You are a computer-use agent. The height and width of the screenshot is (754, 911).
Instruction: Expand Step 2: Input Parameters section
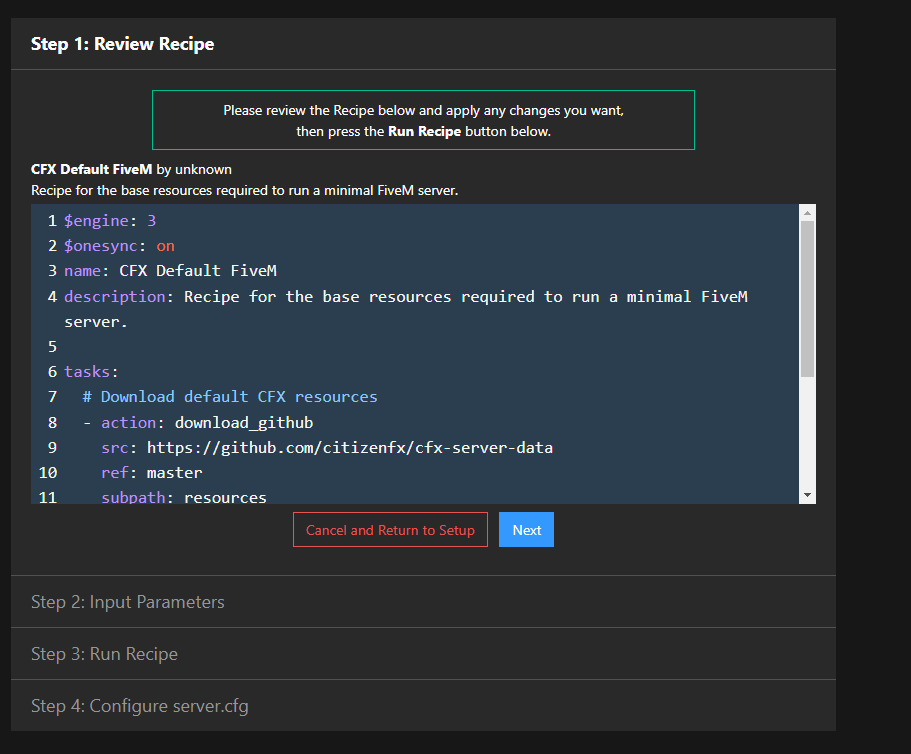(423, 602)
